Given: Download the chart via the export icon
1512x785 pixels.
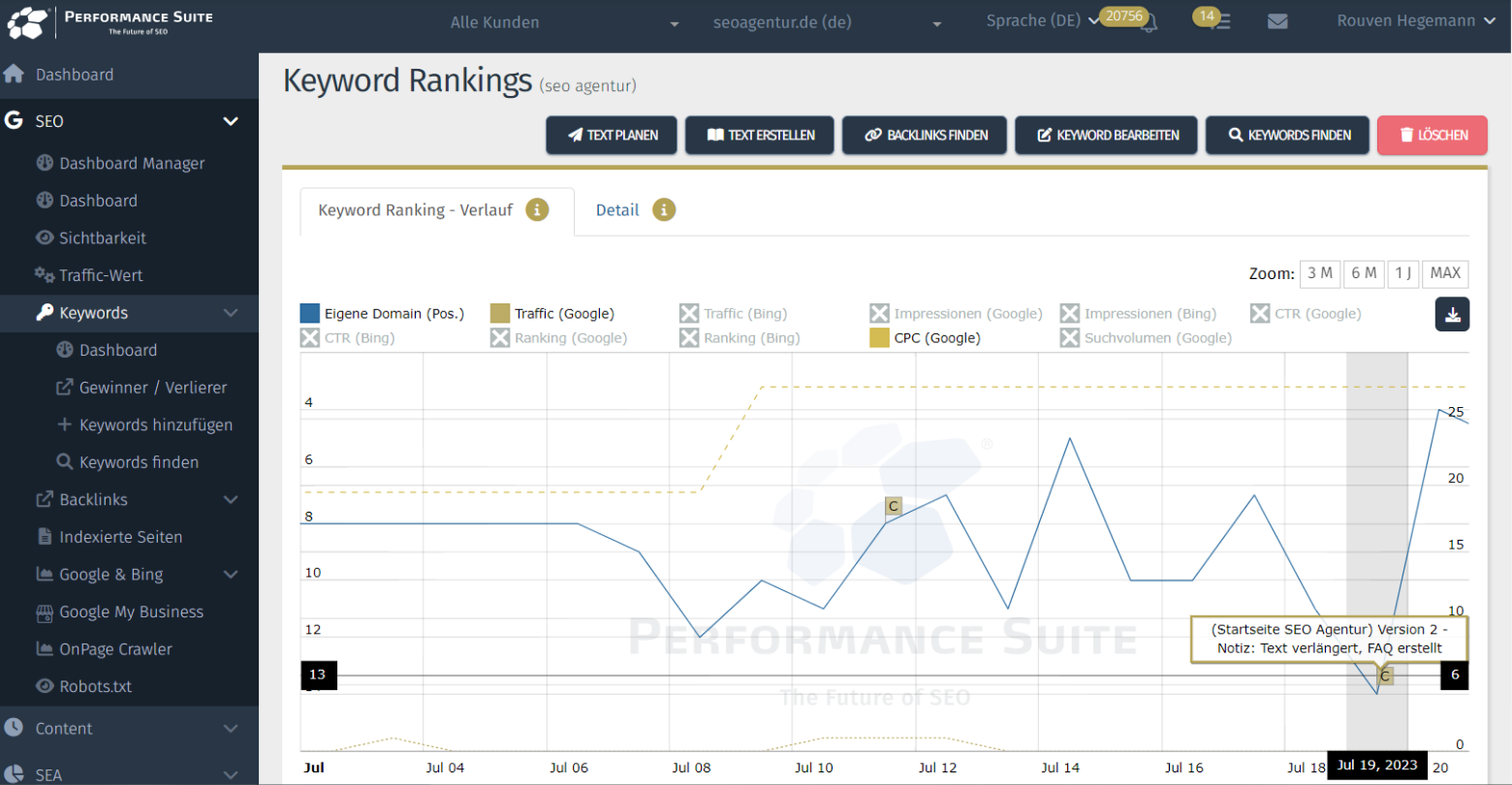Looking at the screenshot, I should [1452, 314].
